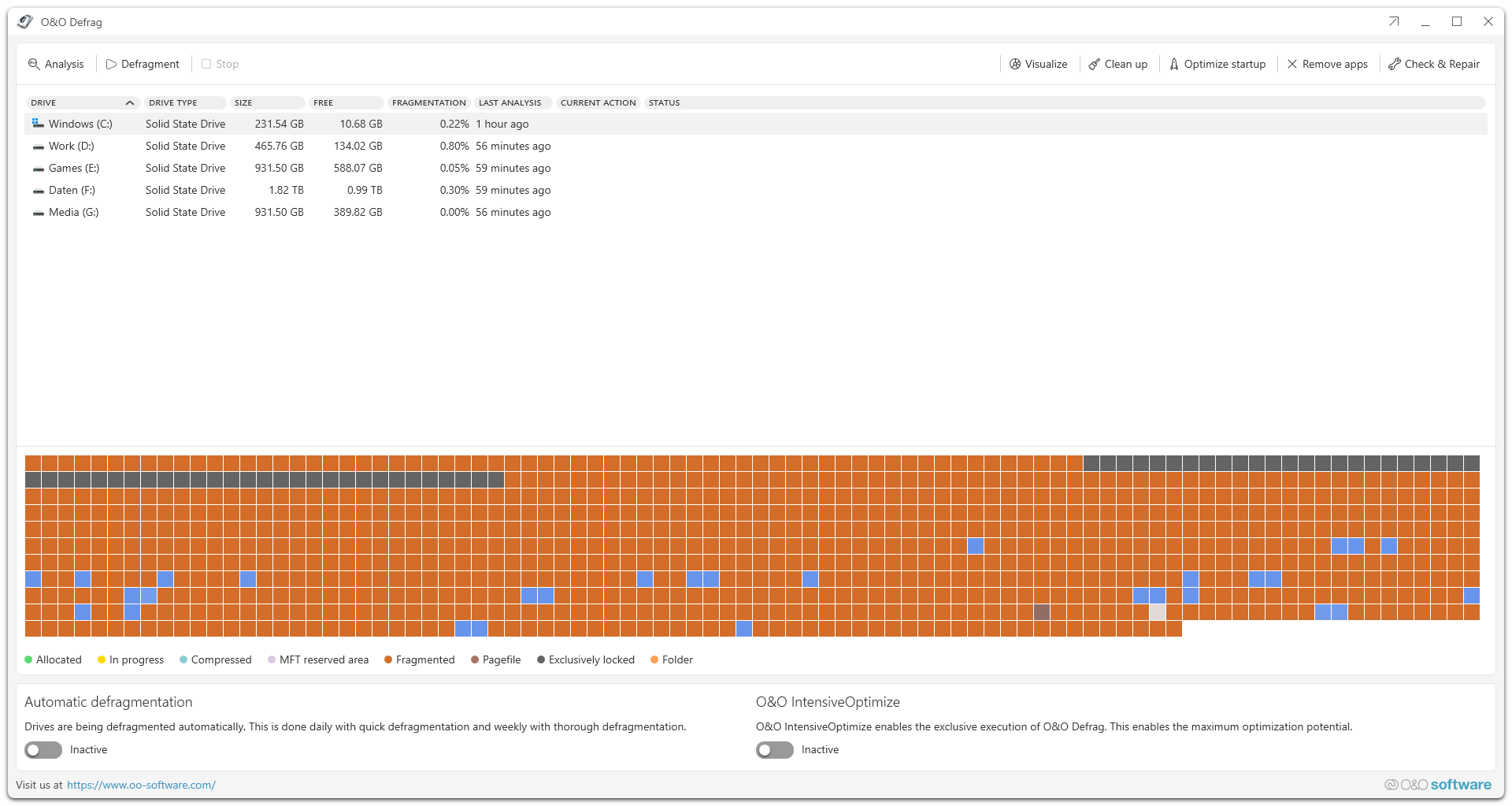Run Check & Repair
Screen dimensions: 1512x806
point(1433,64)
